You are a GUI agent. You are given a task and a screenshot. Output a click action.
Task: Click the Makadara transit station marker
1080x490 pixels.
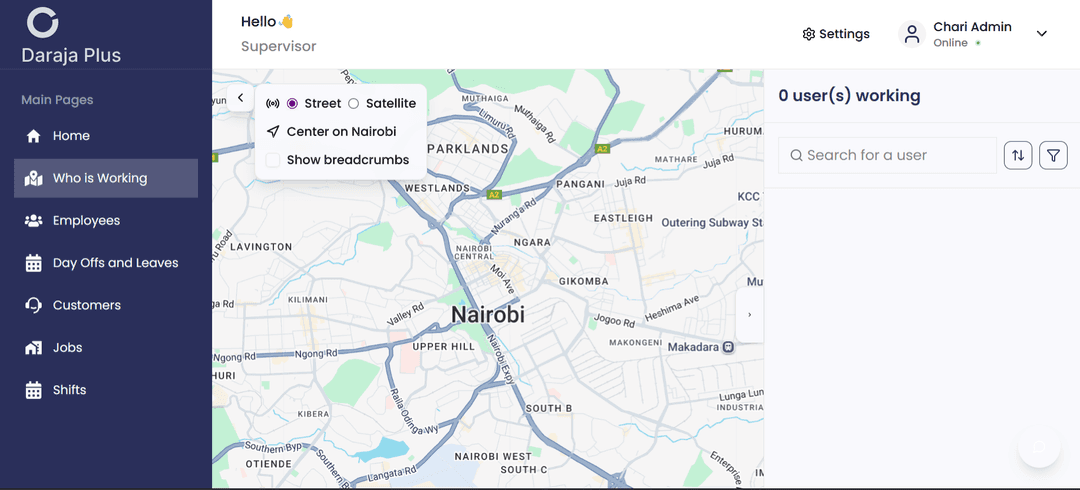pyautogui.click(x=728, y=347)
